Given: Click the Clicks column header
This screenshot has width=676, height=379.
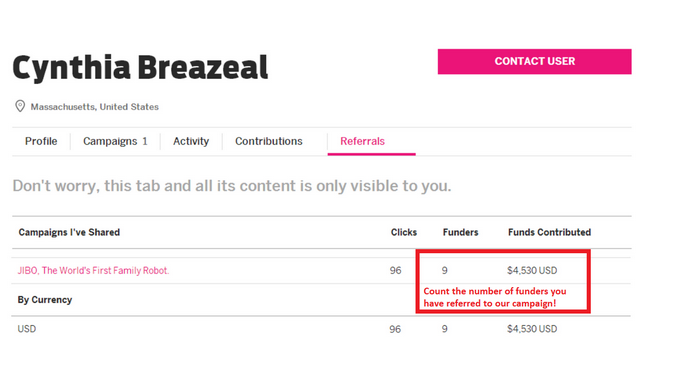Looking at the screenshot, I should (404, 232).
